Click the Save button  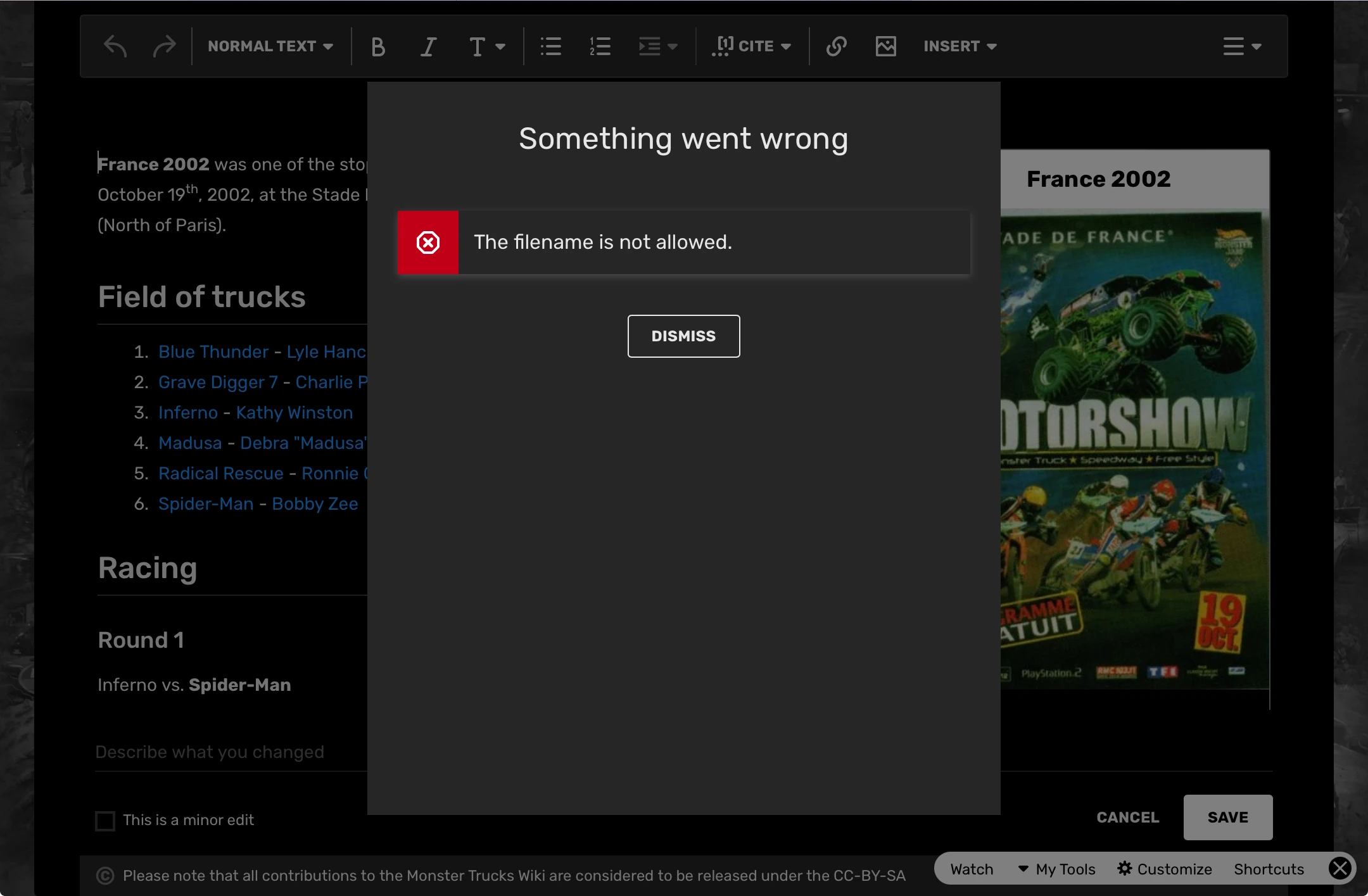coord(1227,817)
